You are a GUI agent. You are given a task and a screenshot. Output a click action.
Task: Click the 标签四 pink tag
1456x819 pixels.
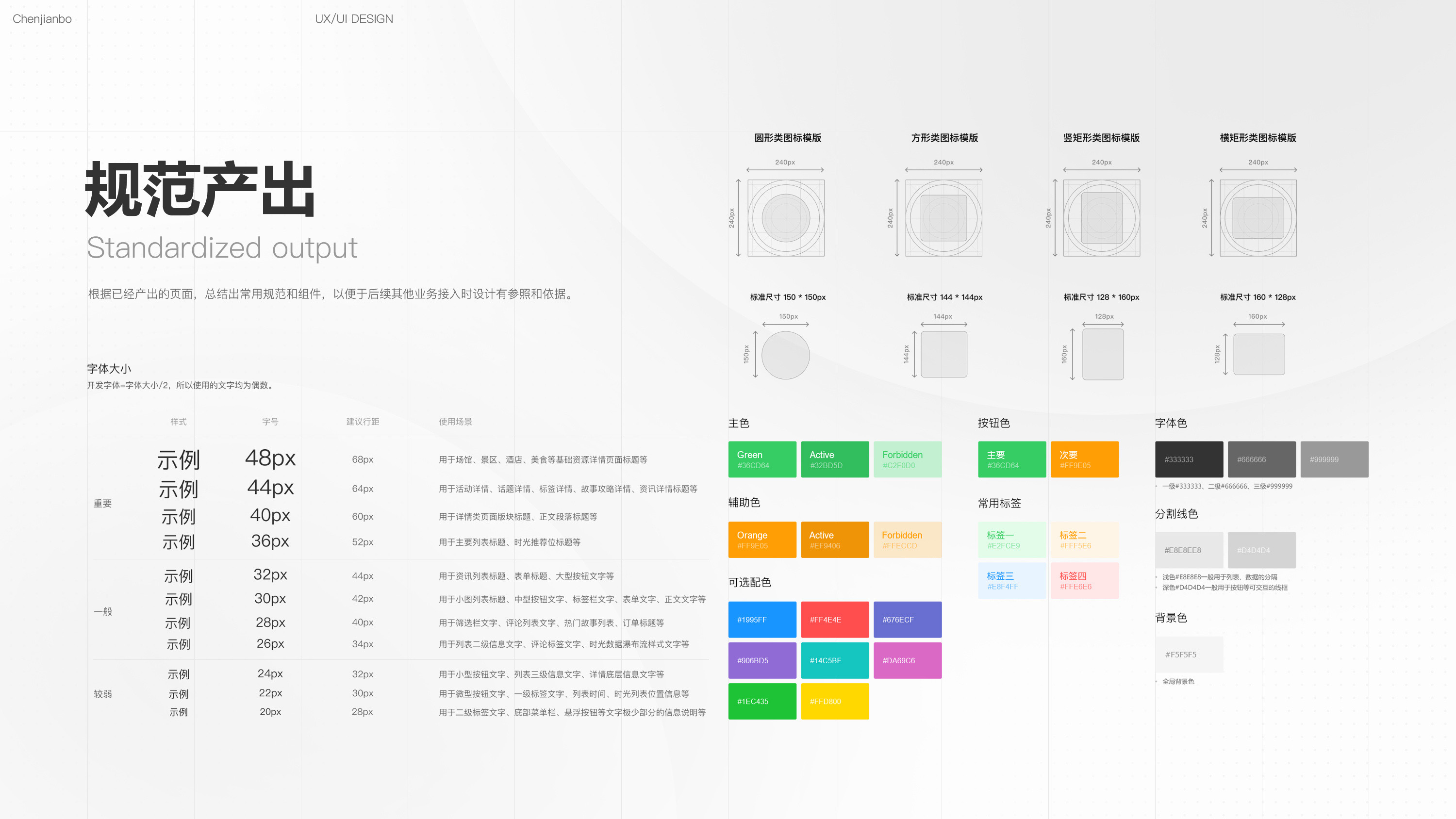click(1084, 580)
